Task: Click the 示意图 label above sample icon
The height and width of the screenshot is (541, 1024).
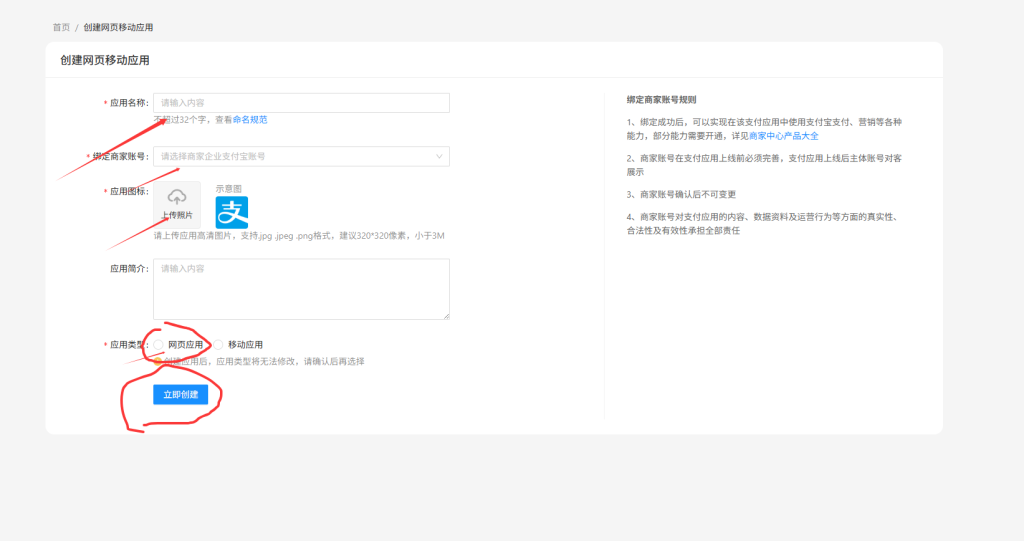Action: [229, 188]
